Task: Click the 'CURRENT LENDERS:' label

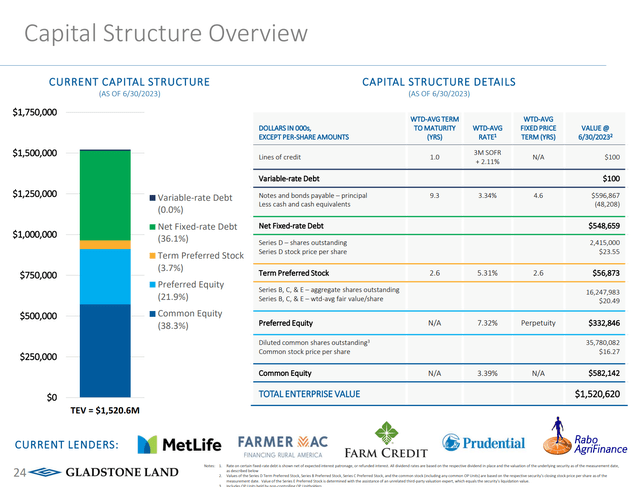Action: pos(67,445)
